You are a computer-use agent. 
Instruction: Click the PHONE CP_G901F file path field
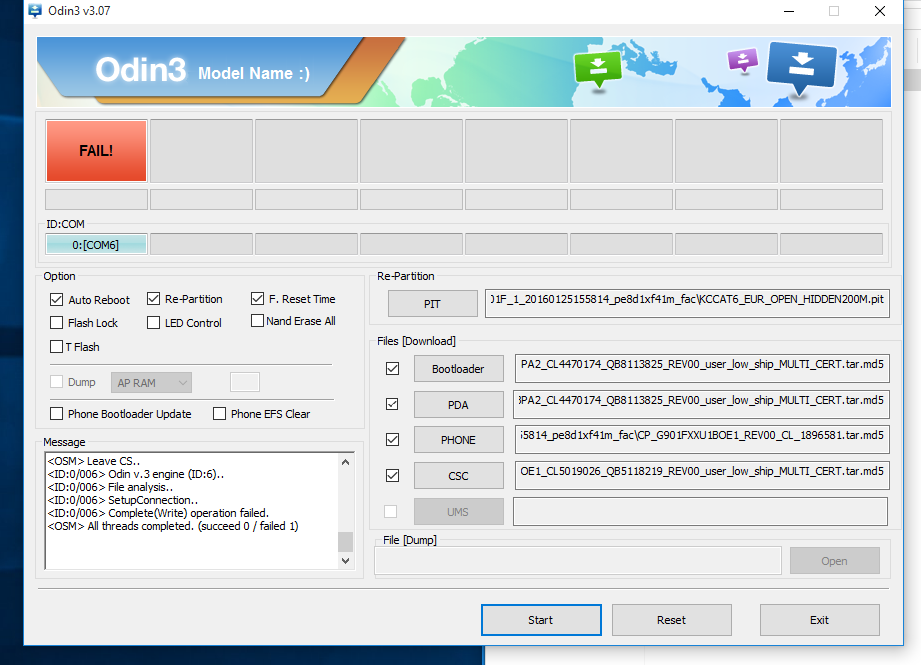pyautogui.click(x=702, y=439)
